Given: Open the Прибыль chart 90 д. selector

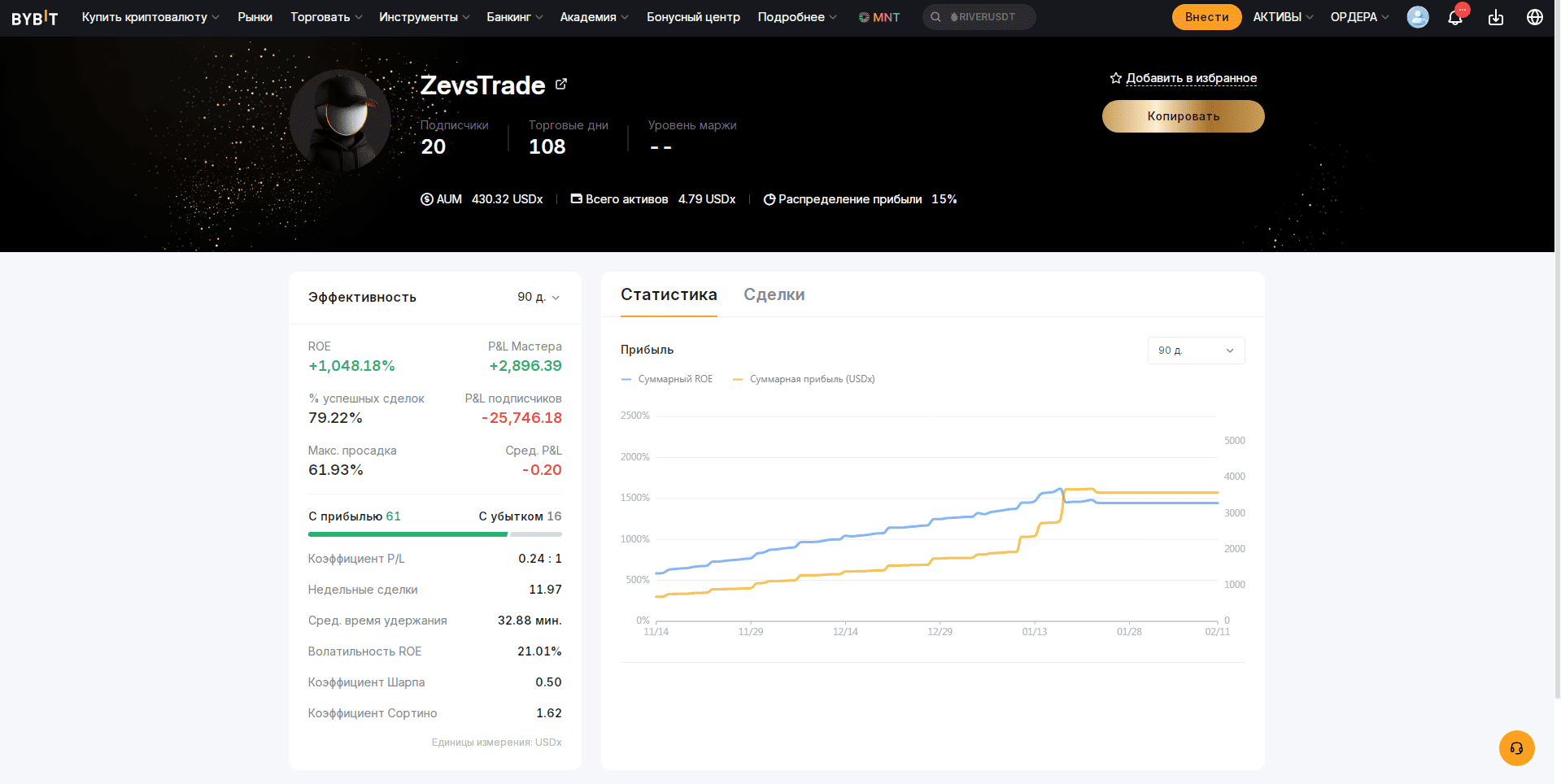Looking at the screenshot, I should click(1196, 351).
